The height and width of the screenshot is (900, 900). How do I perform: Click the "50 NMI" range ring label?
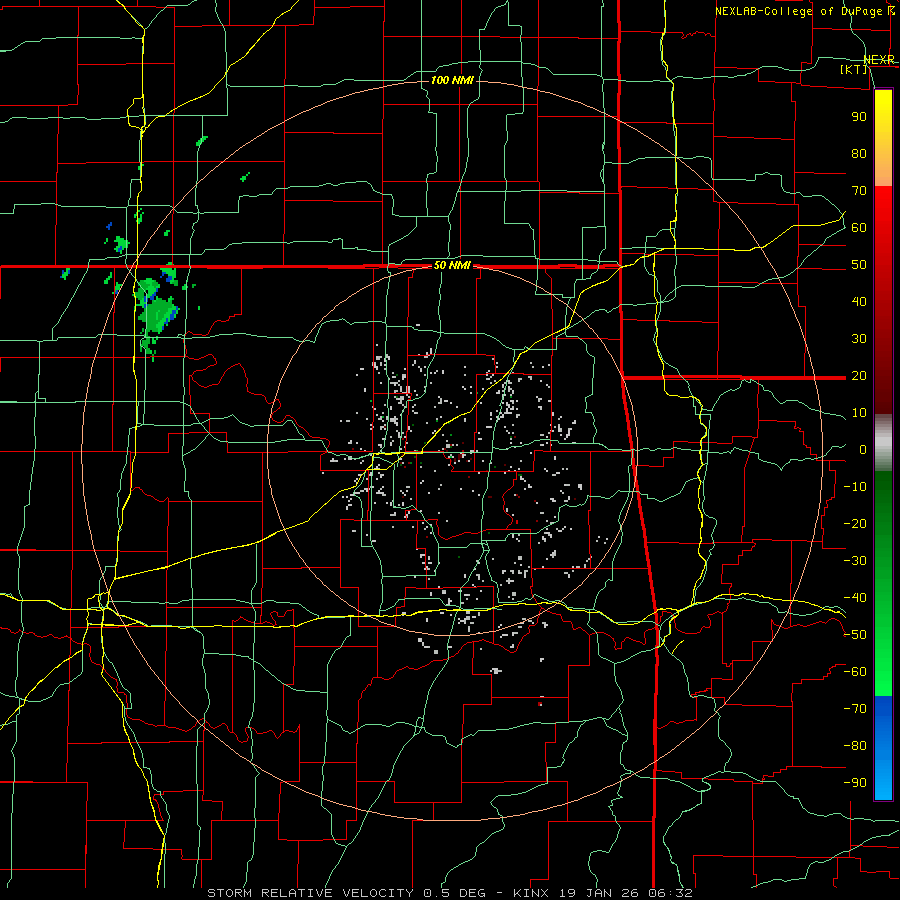pos(452,265)
